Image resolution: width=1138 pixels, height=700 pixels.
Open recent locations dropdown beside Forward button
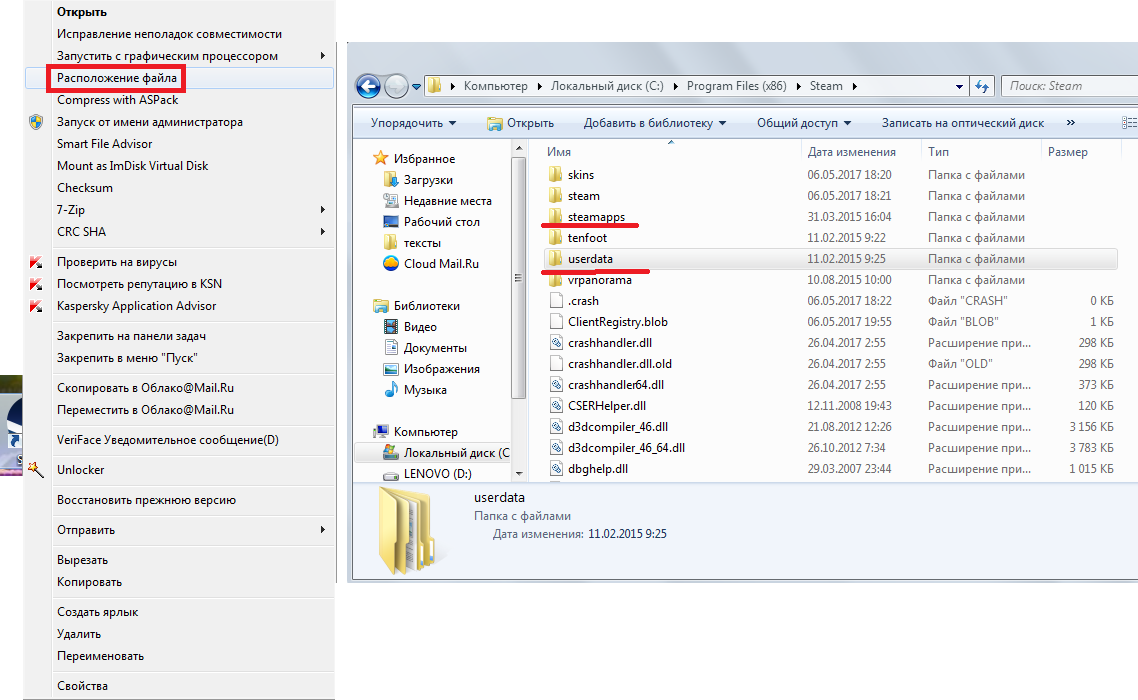click(417, 86)
